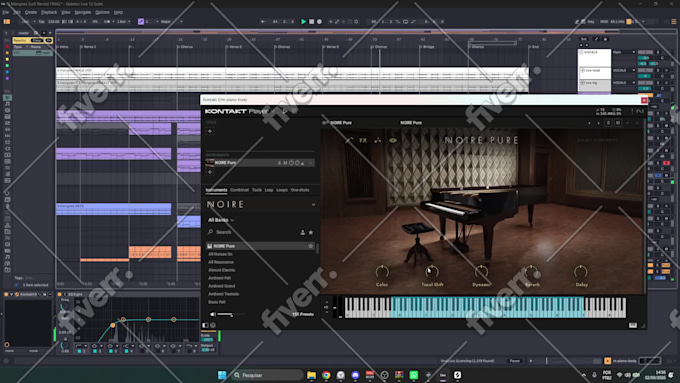Select the Basic Felt preset
680x383 pixels.
pyautogui.click(x=217, y=302)
